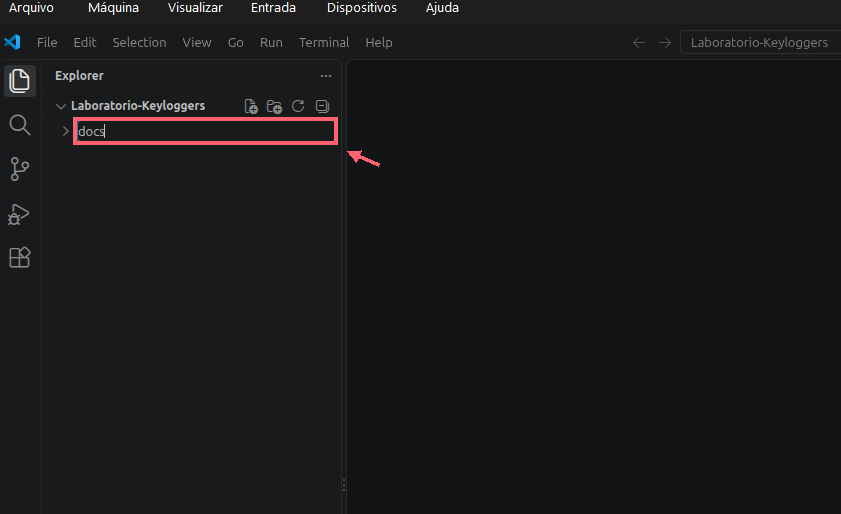Collapse all folders in Explorer
841x514 pixels.
322,106
